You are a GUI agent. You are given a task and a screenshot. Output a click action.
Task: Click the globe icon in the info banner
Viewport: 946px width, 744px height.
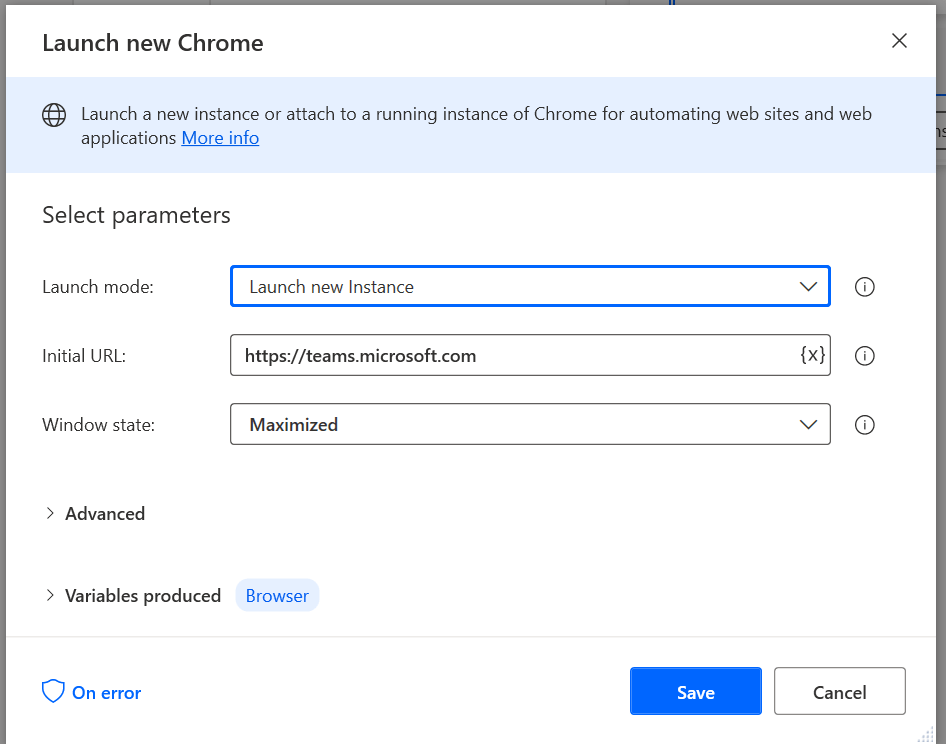pos(54,115)
